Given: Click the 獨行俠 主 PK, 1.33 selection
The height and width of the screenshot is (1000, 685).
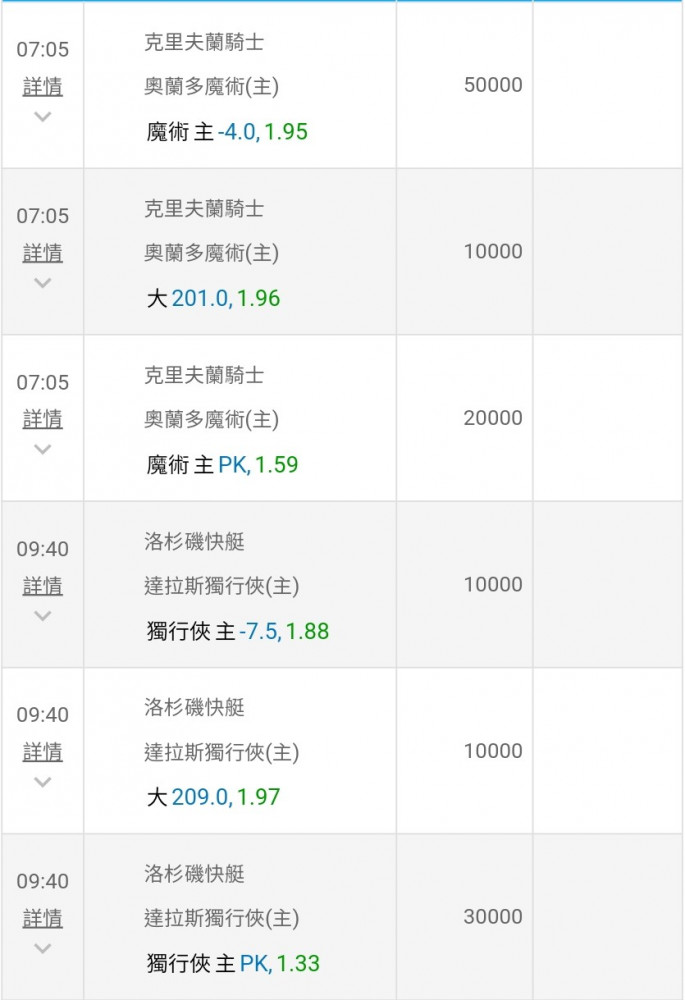Looking at the screenshot, I should click(233, 964).
